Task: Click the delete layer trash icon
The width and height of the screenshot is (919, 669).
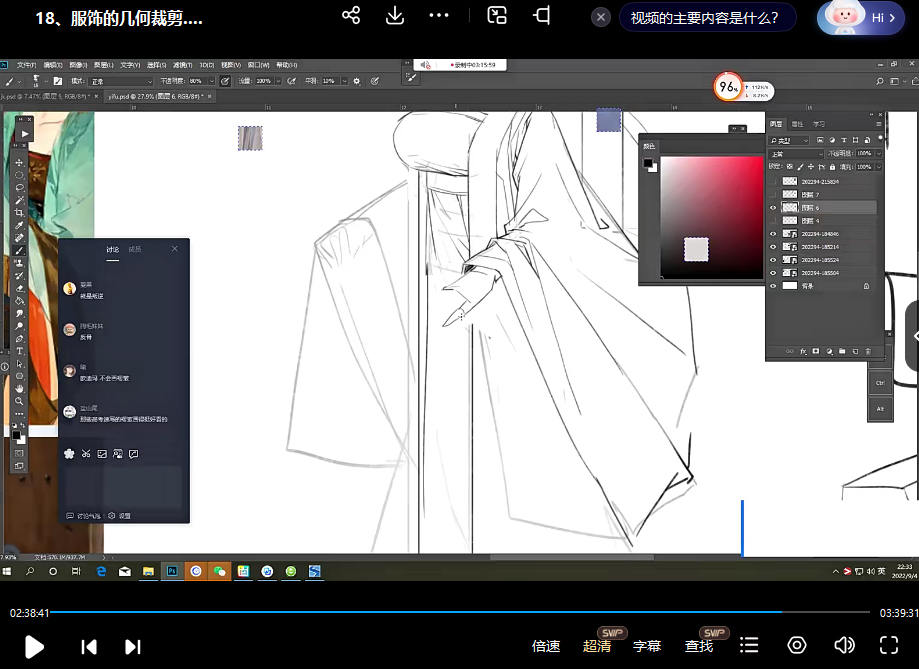Action: (x=868, y=352)
